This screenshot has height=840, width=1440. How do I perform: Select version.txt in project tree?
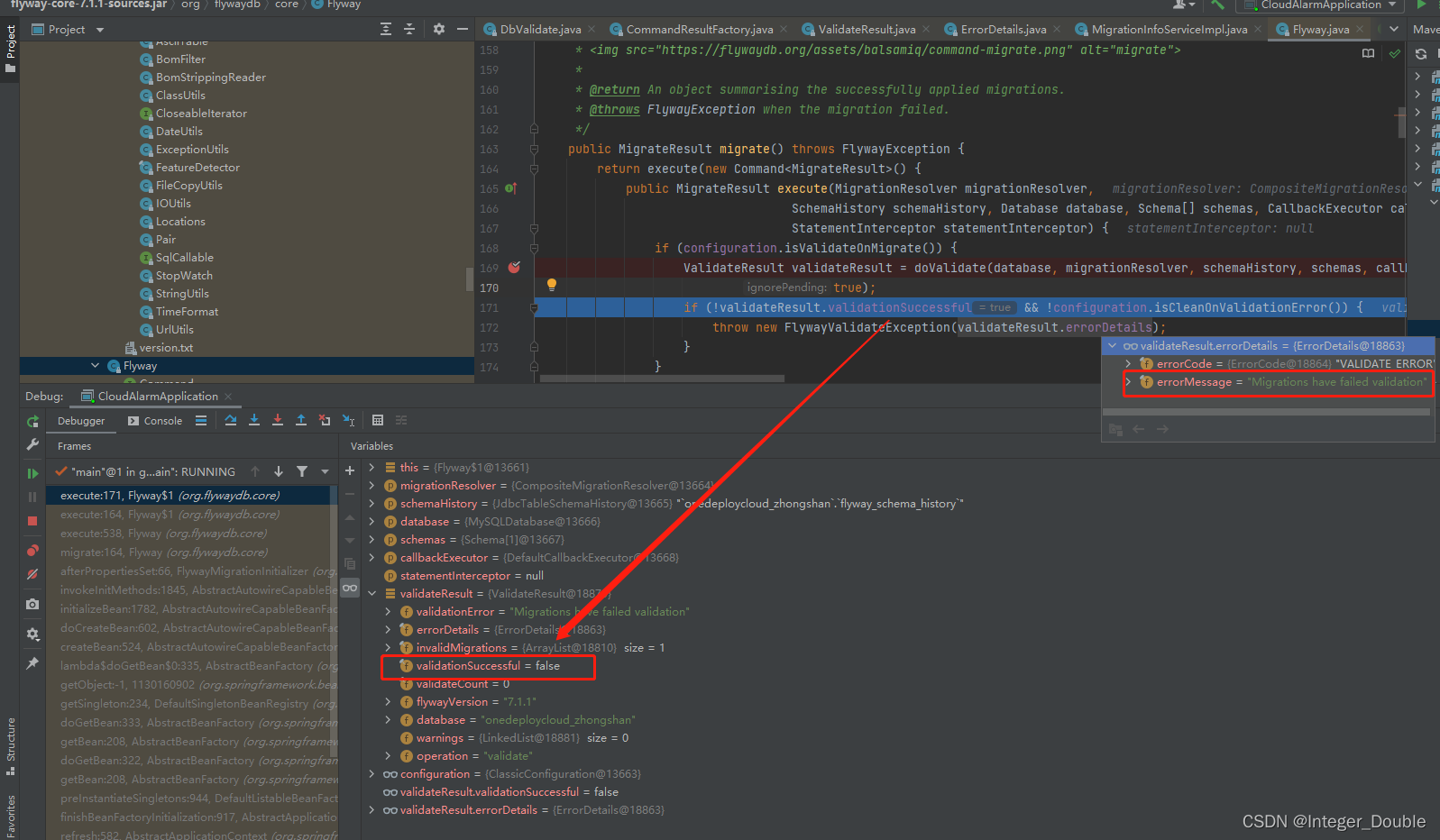point(166,348)
